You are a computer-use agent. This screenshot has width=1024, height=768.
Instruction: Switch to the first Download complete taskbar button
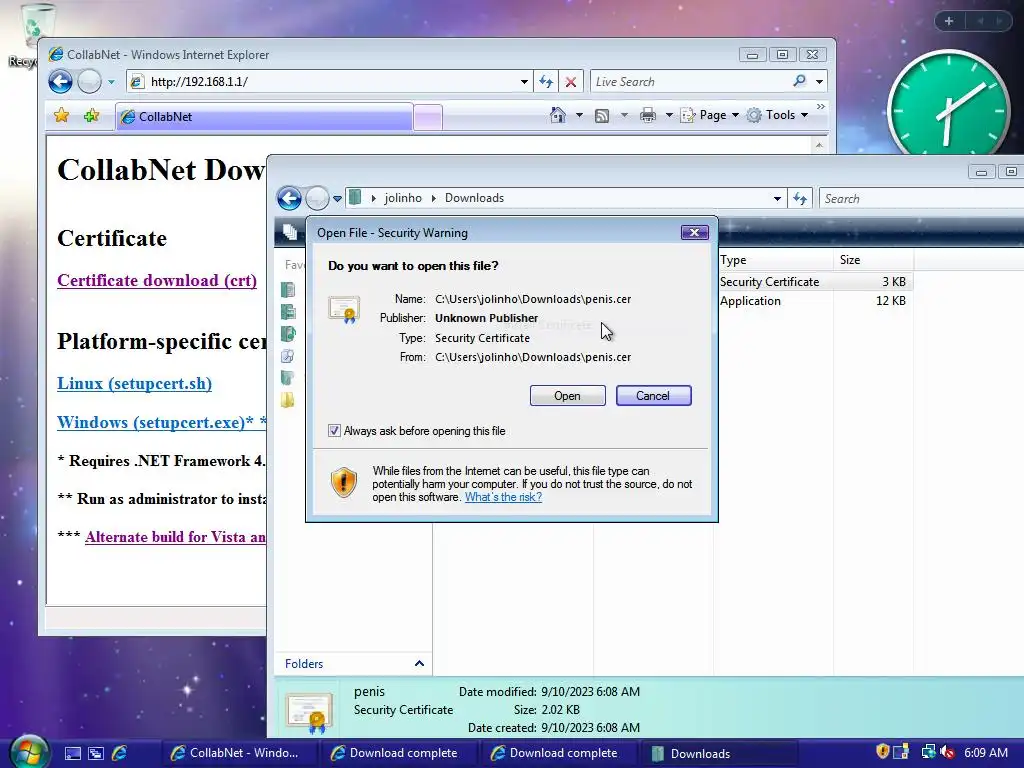click(x=400, y=753)
